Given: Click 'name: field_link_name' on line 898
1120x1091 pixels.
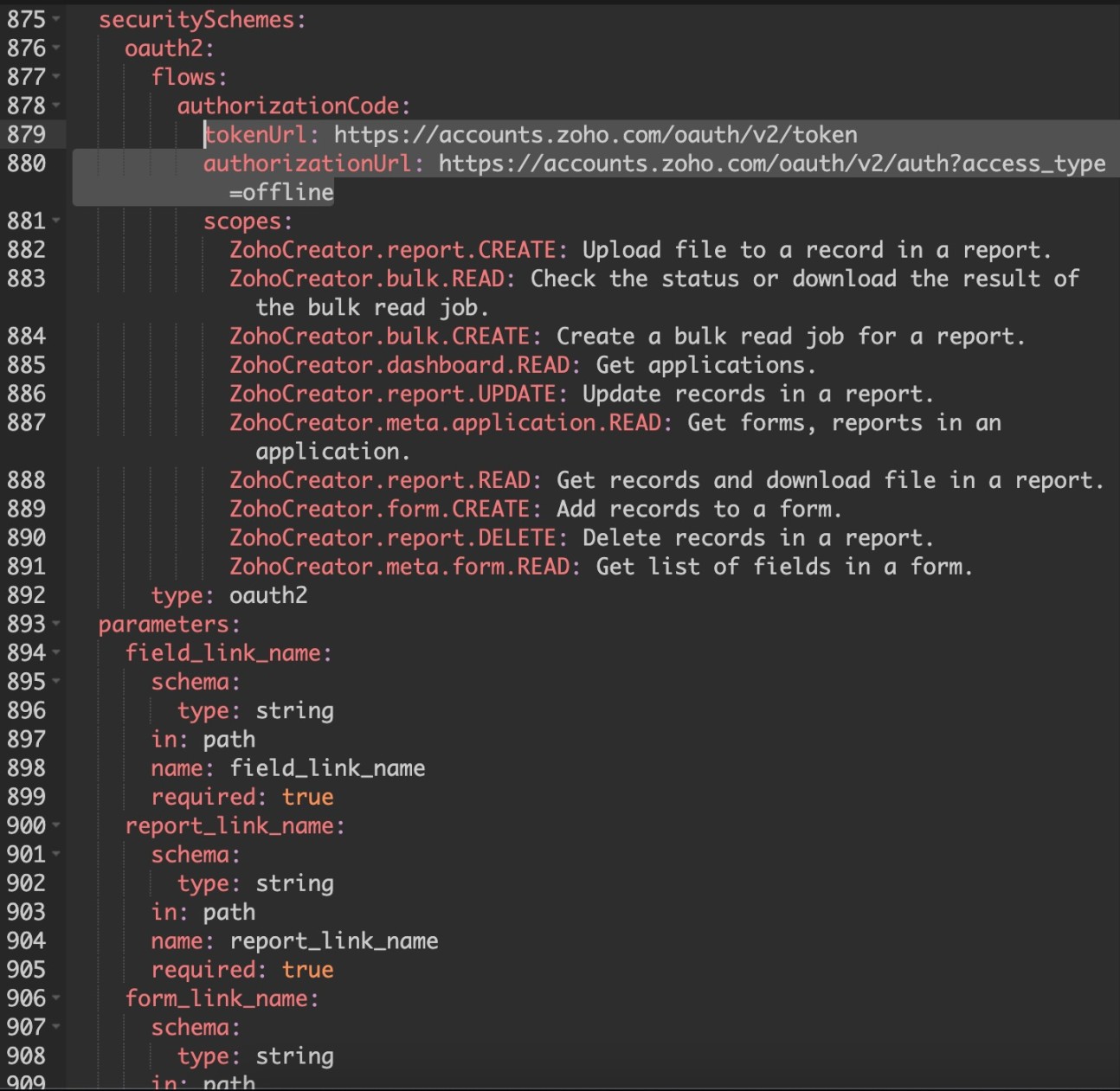Looking at the screenshot, I should click(288, 767).
